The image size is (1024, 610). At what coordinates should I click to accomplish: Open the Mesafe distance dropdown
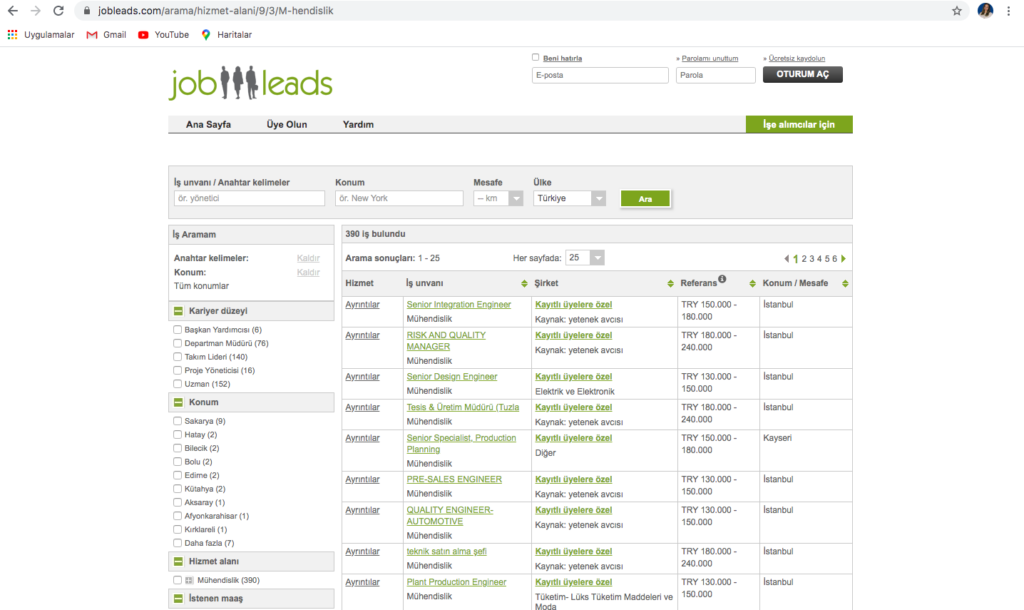pos(498,198)
